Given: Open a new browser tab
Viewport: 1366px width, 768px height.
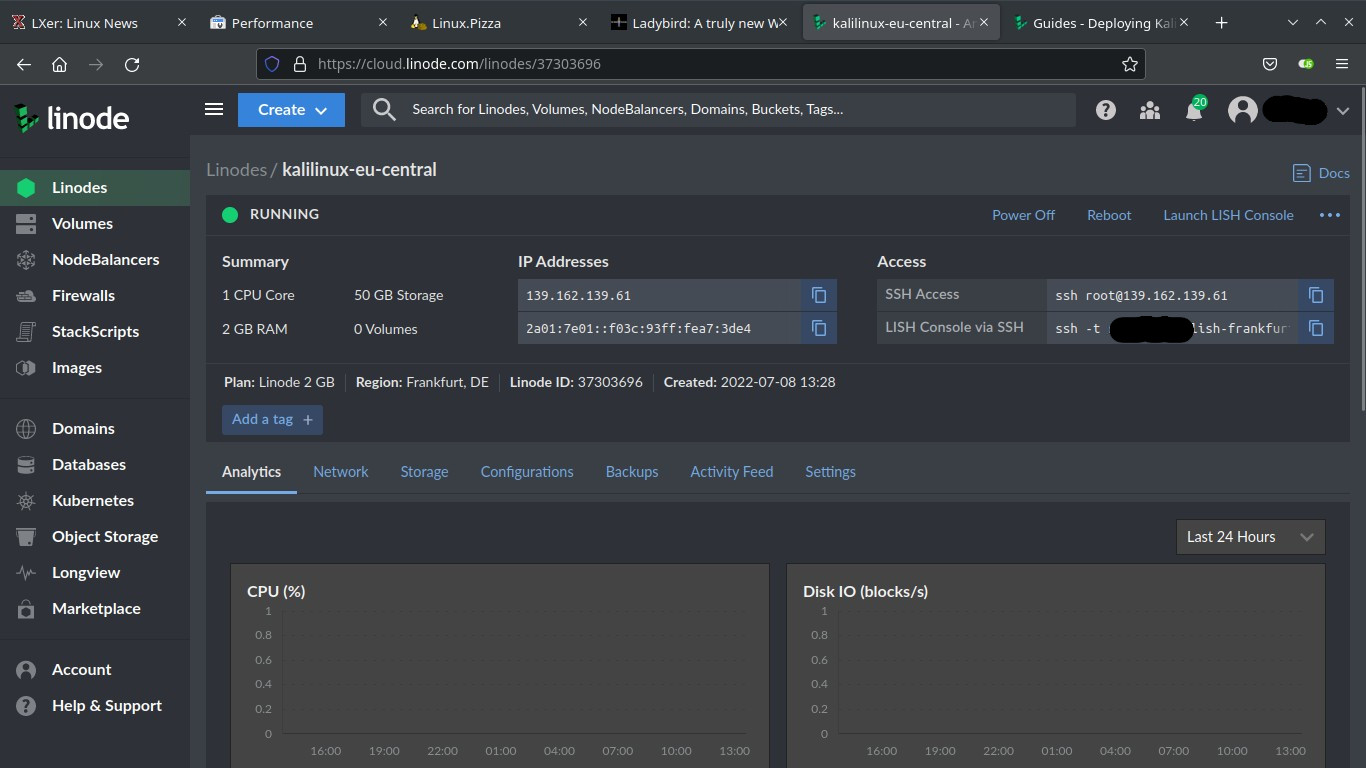Looking at the screenshot, I should (x=1221, y=22).
